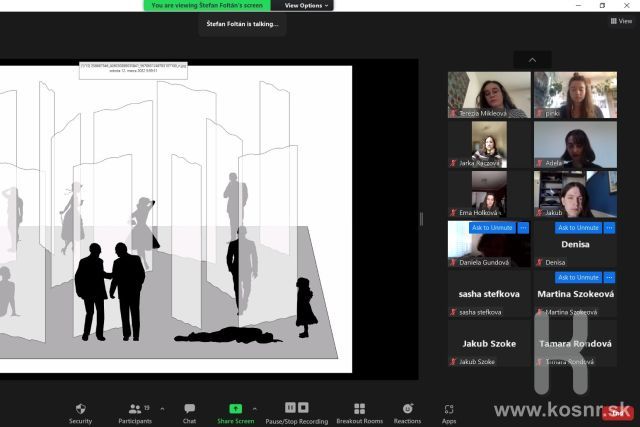Open the Security shield icon
Screen dimensions: 640x427
click(x=80, y=409)
